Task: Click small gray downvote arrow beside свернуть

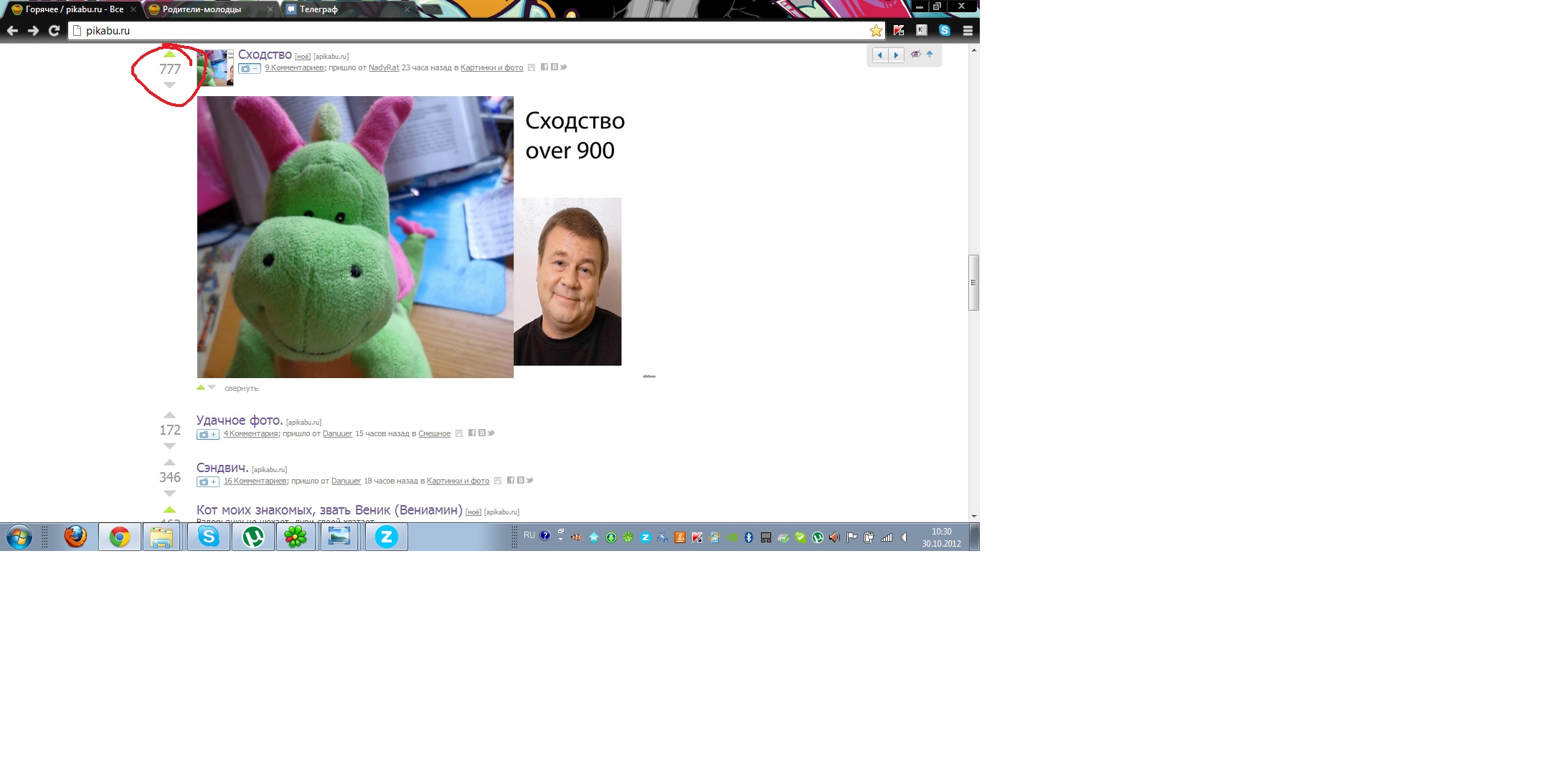Action: [212, 387]
